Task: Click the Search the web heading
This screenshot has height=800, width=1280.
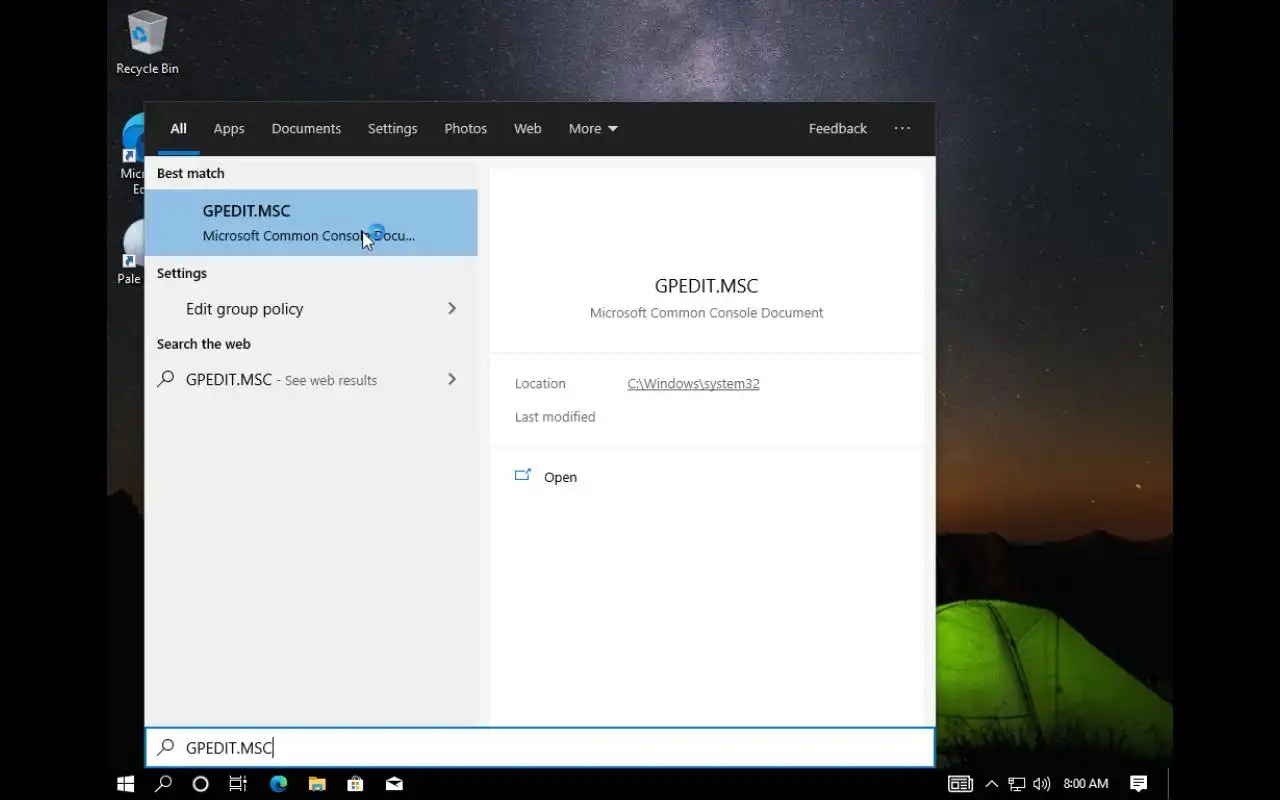Action: point(203,344)
